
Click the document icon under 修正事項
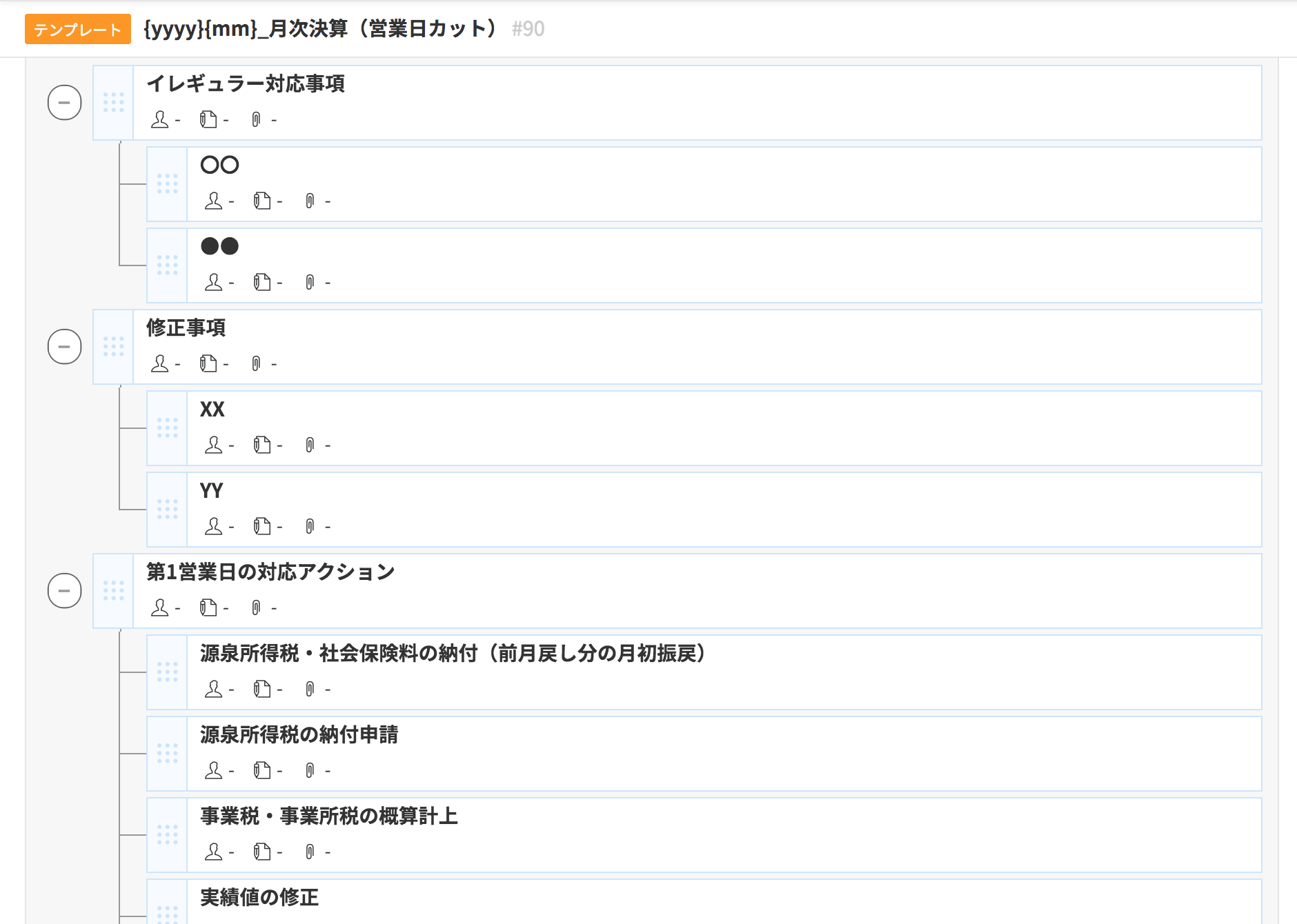(208, 363)
